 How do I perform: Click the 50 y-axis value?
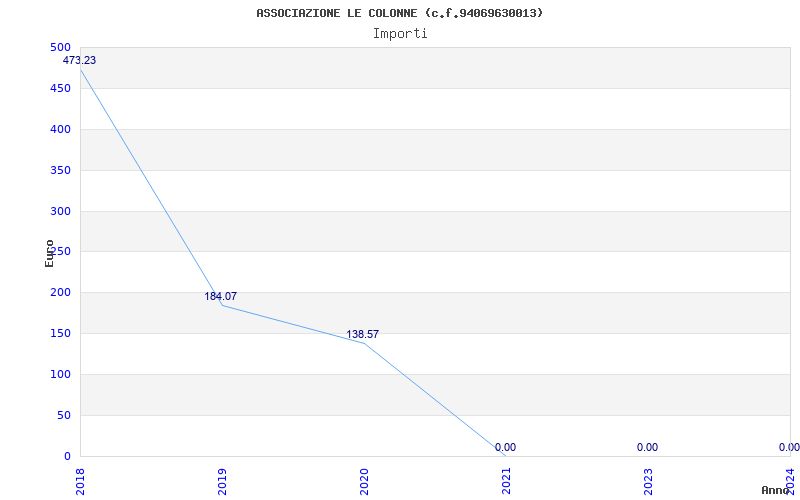[x=63, y=415]
